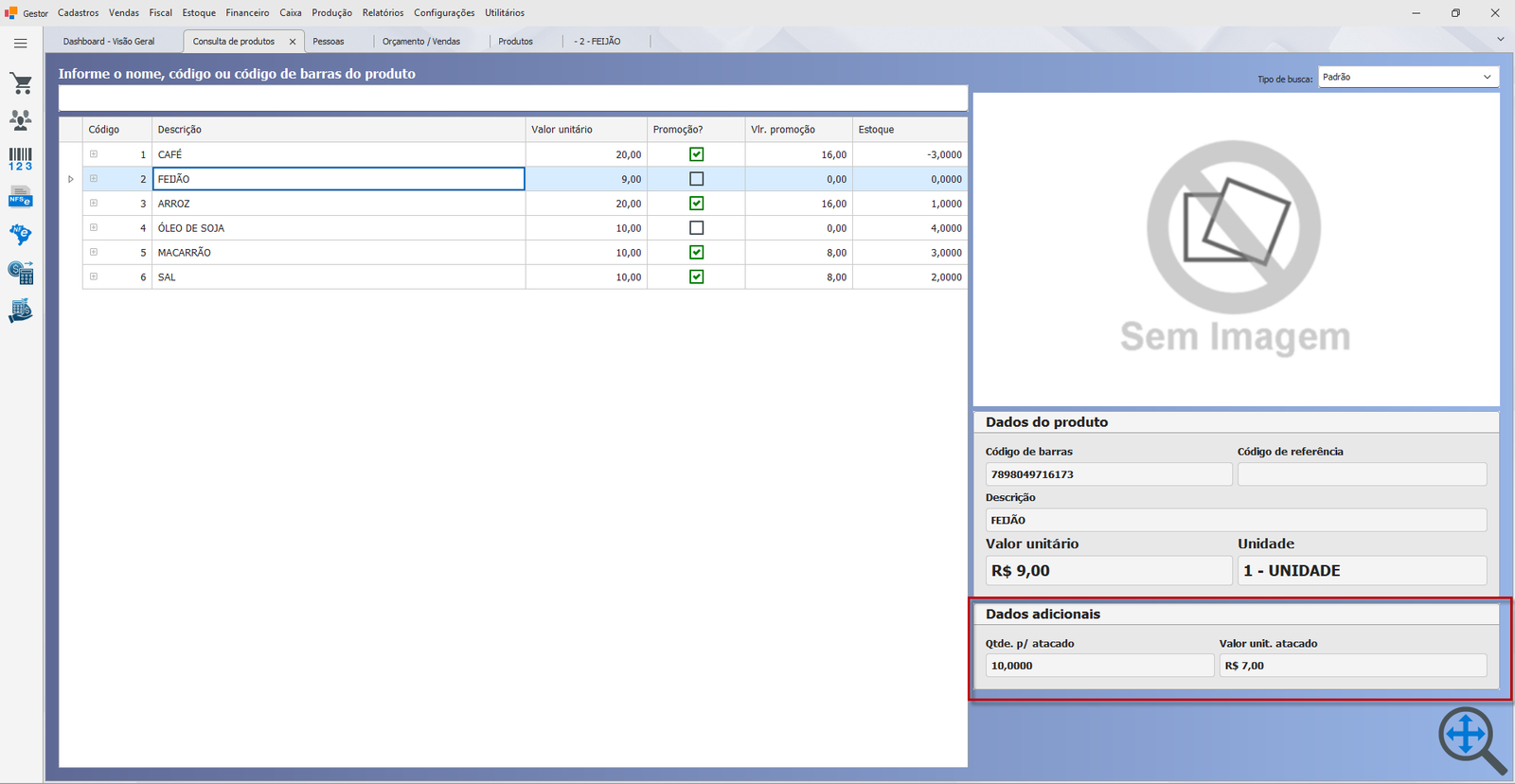Open the tab list overflow chevron
The width and height of the screenshot is (1515, 784).
click(x=1500, y=40)
